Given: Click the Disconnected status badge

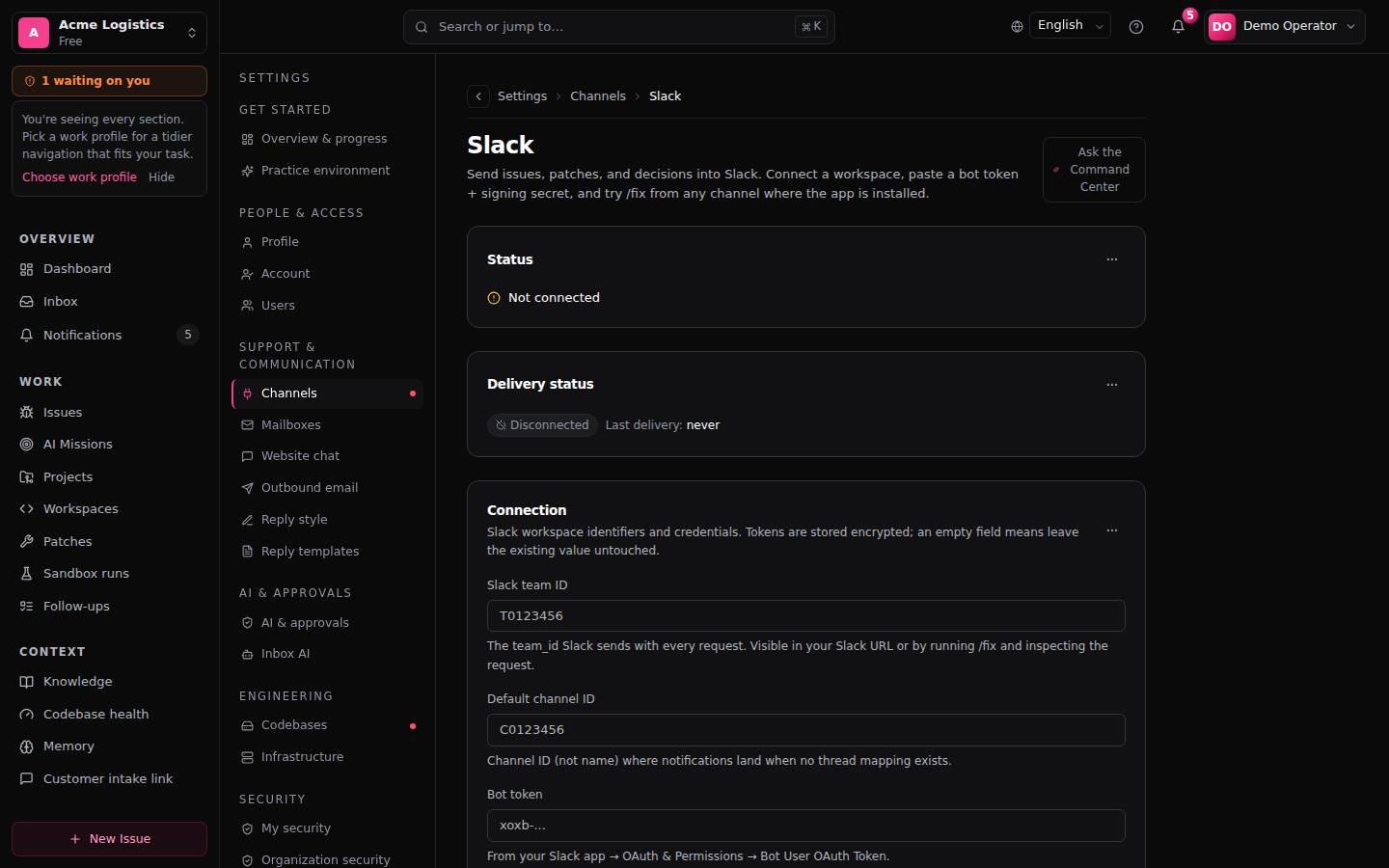Looking at the screenshot, I should pyautogui.click(x=542, y=425).
